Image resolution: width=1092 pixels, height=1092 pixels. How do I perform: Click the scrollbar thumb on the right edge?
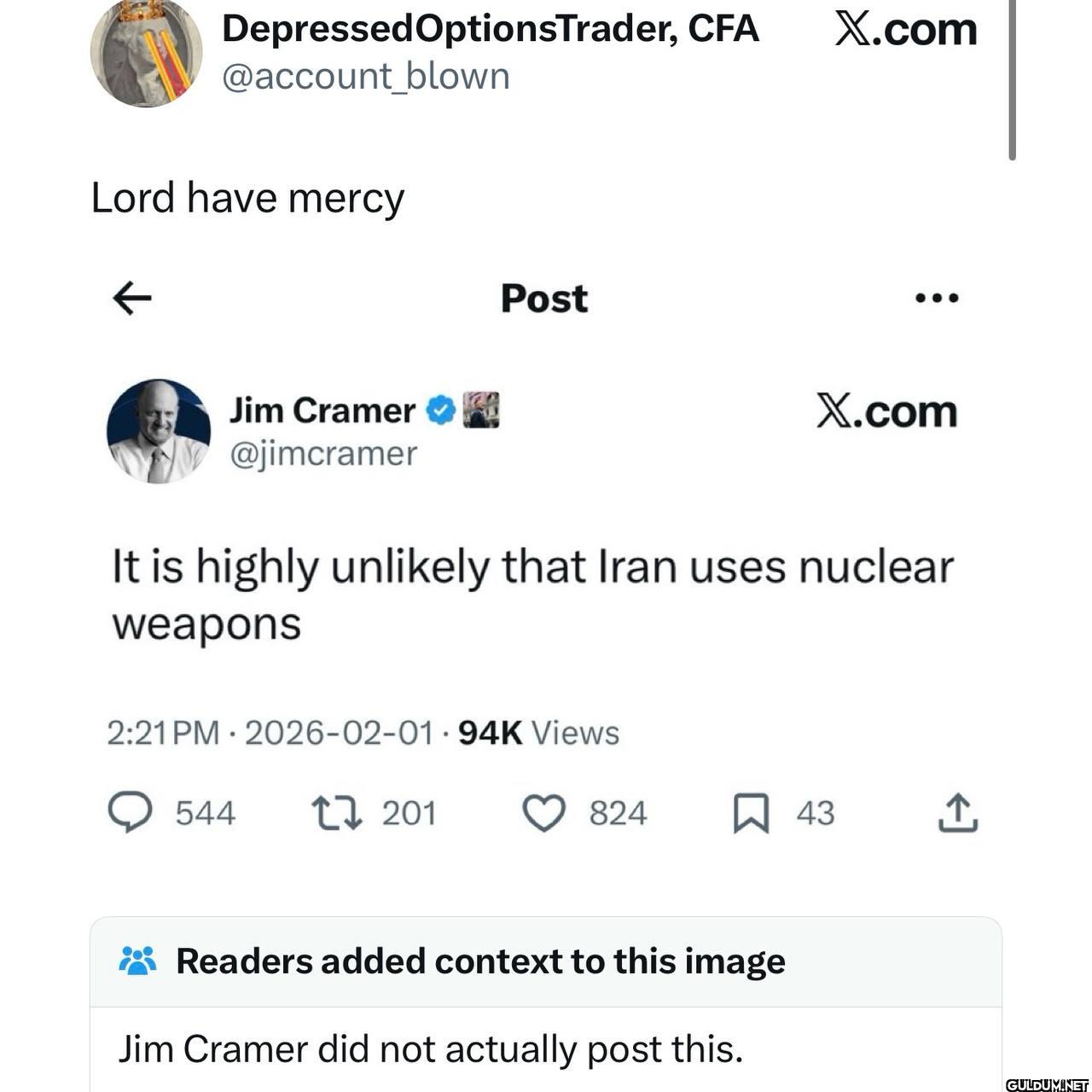pyautogui.click(x=1012, y=79)
